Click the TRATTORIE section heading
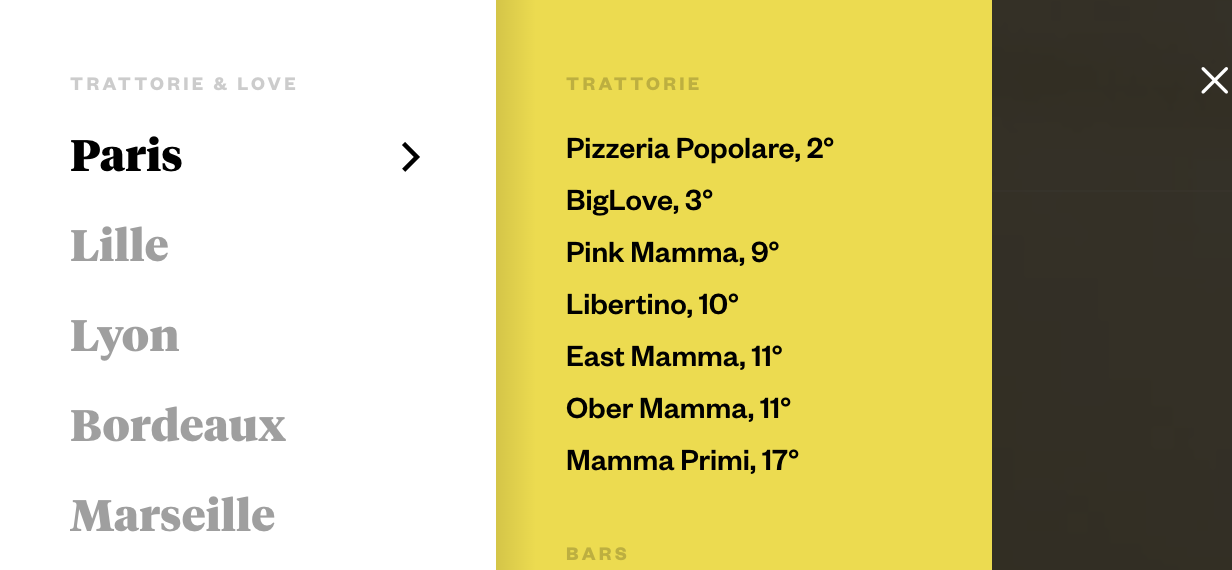The height and width of the screenshot is (570, 1232). tap(633, 84)
